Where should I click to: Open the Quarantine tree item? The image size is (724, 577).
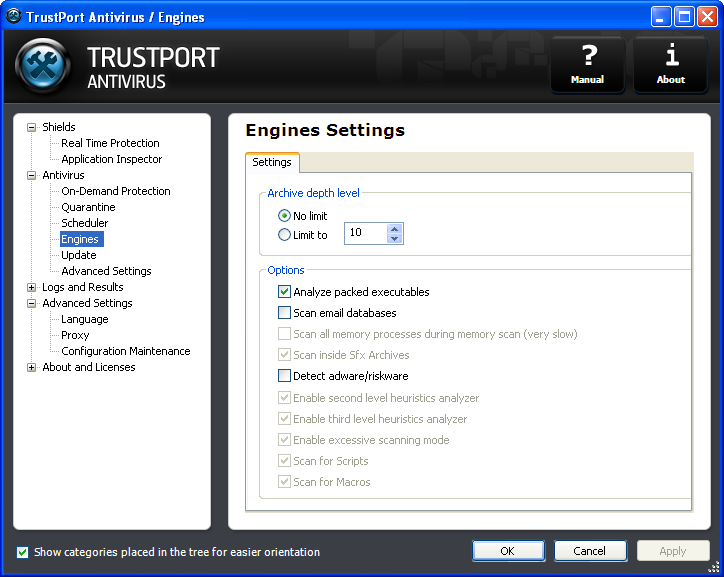tap(88, 207)
